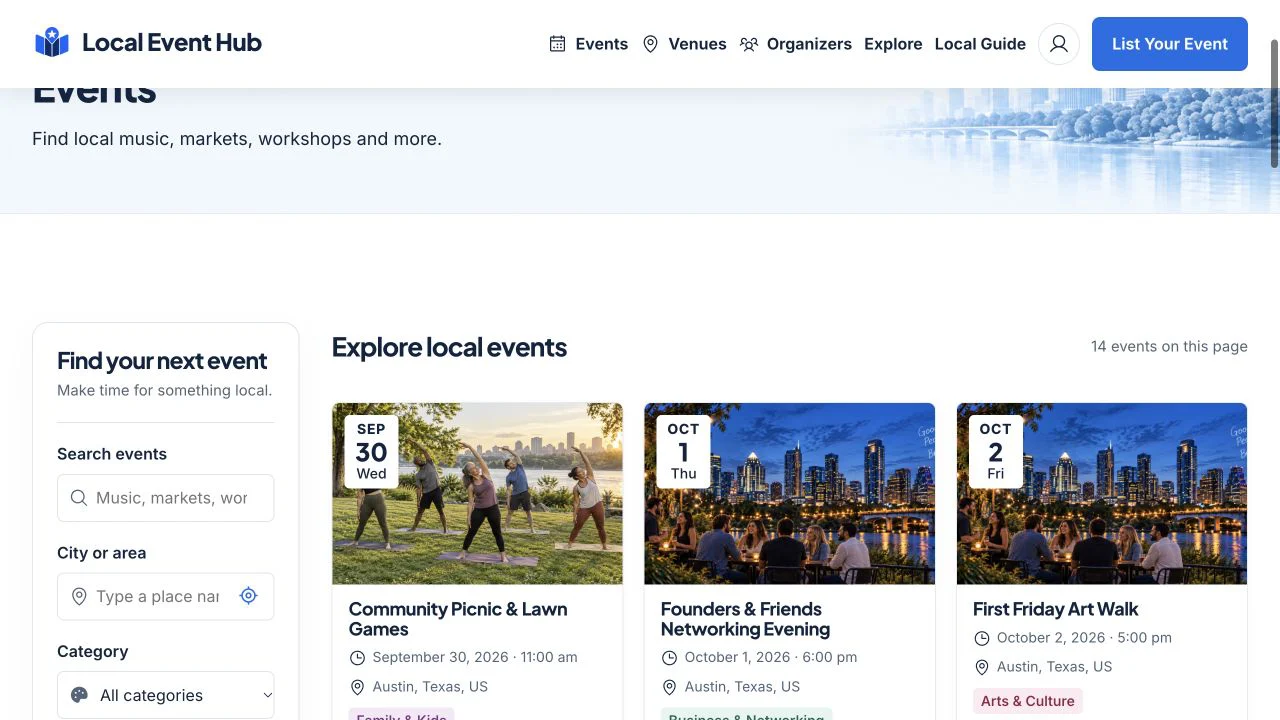
Task: Click the people icon beside Organizers
Action: [x=749, y=44]
